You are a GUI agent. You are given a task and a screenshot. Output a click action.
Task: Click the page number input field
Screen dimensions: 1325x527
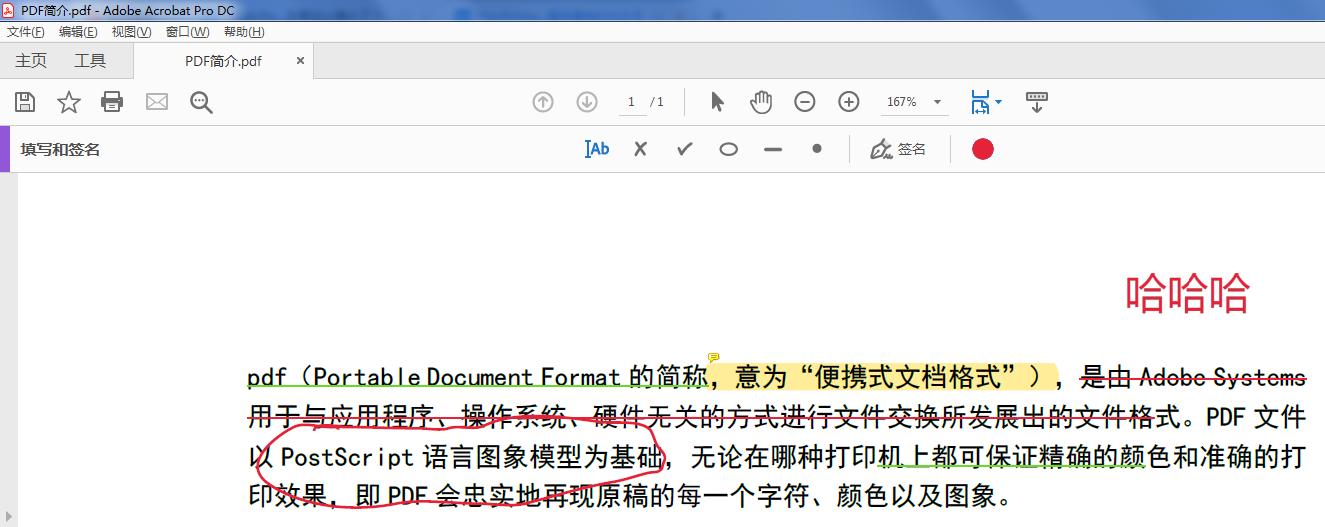click(x=631, y=102)
